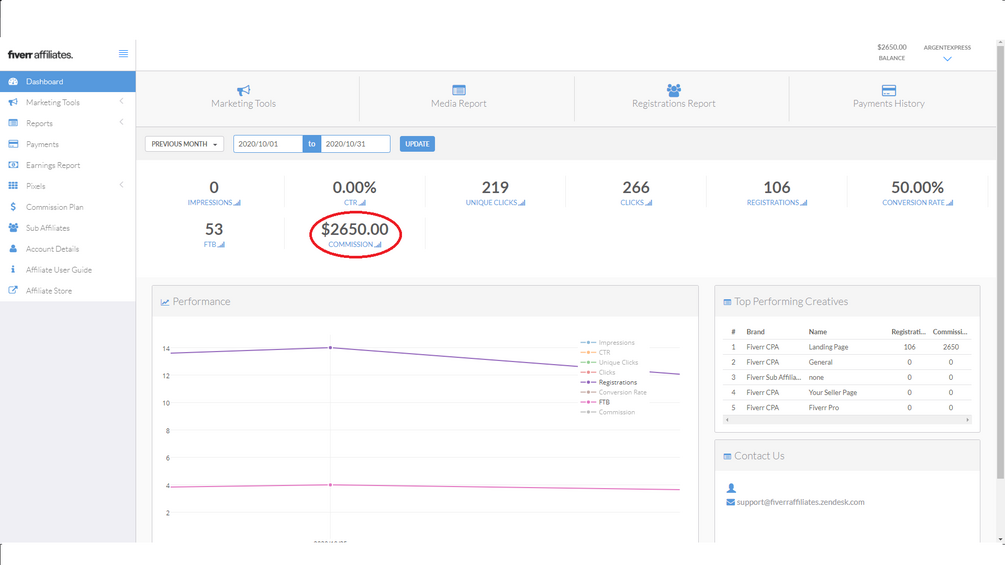Expand the Reports sidebar chevron
This screenshot has width=1005, height=565.
[x=121, y=122]
